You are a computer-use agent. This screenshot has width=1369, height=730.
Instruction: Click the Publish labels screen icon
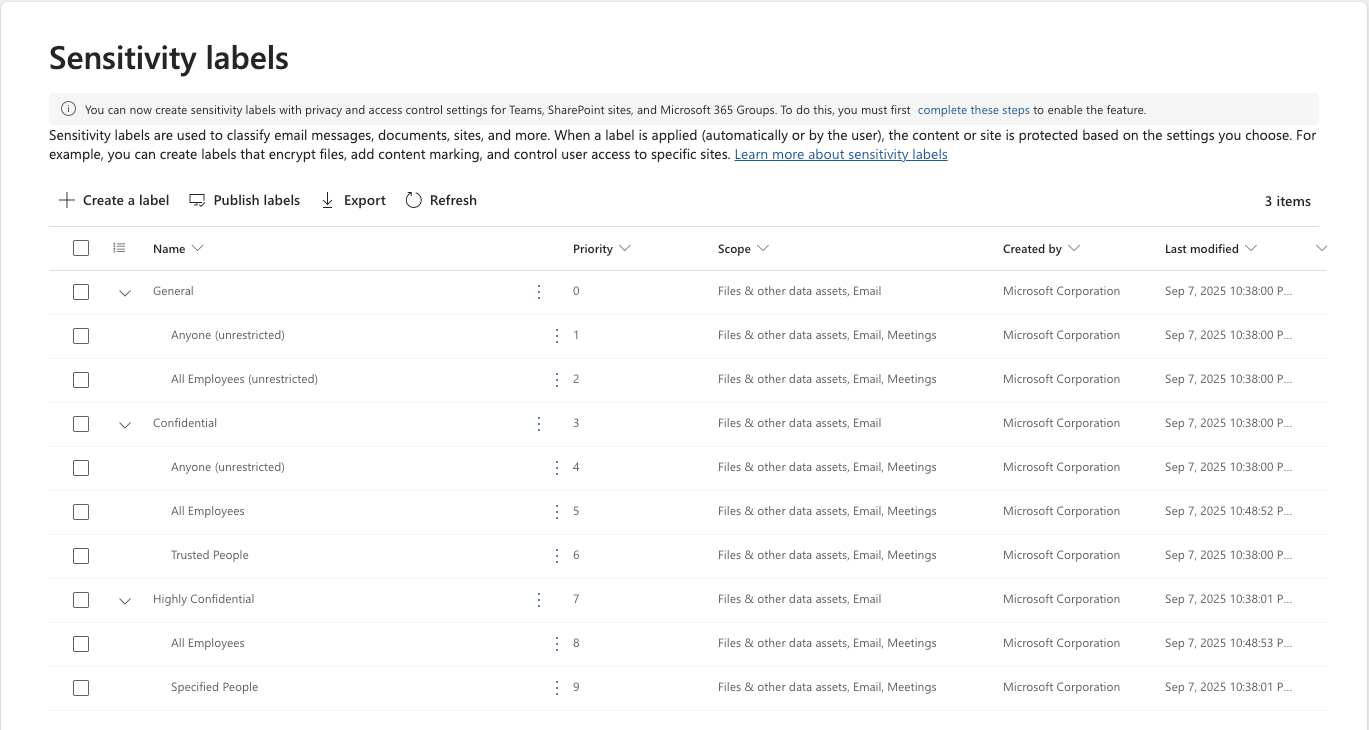tap(197, 200)
